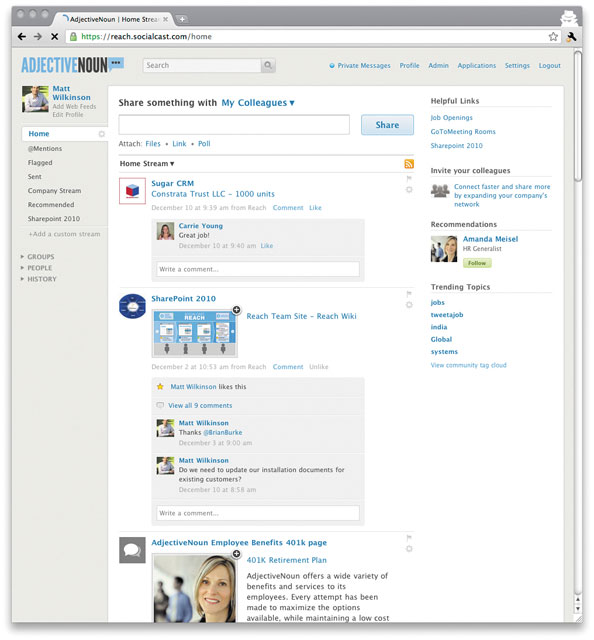594x640 pixels.
Task: Select @Mentions in the sidebar
Action: click(45, 149)
